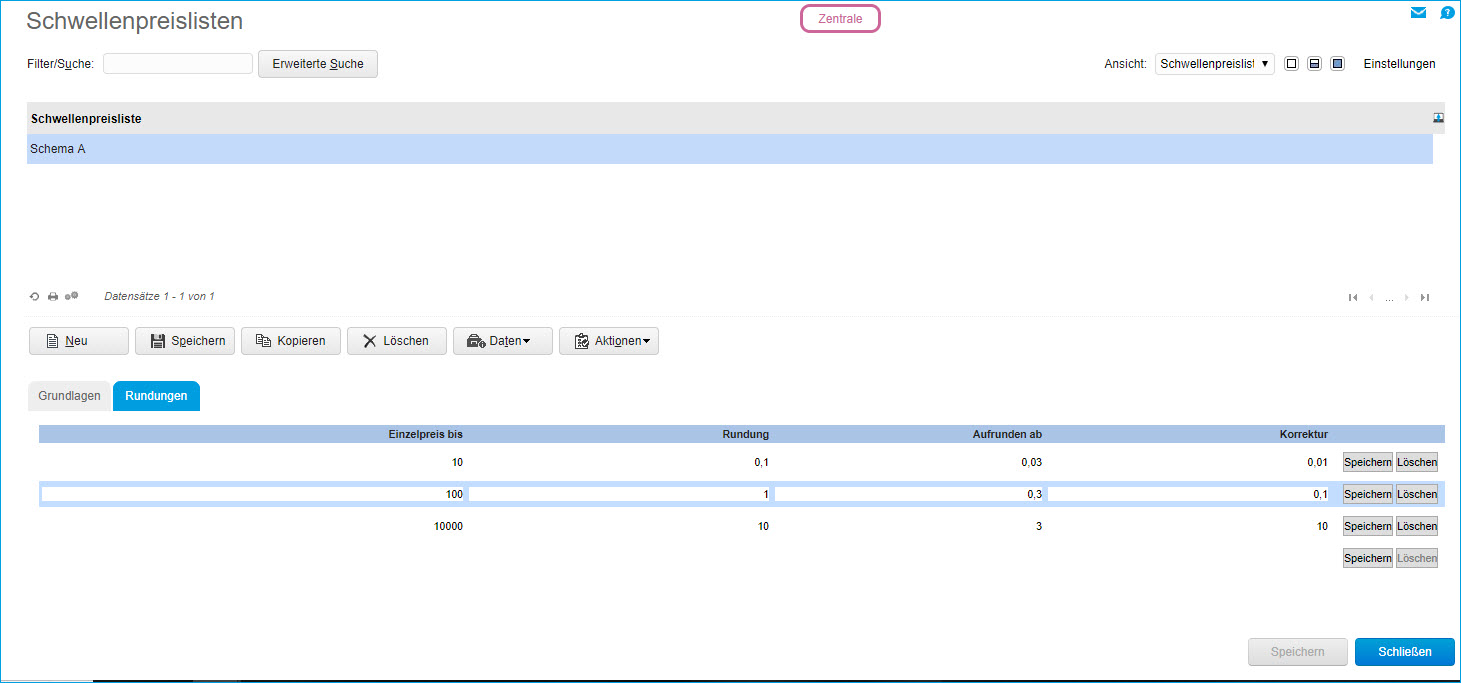Click the refresh icon below the list

(x=35, y=297)
